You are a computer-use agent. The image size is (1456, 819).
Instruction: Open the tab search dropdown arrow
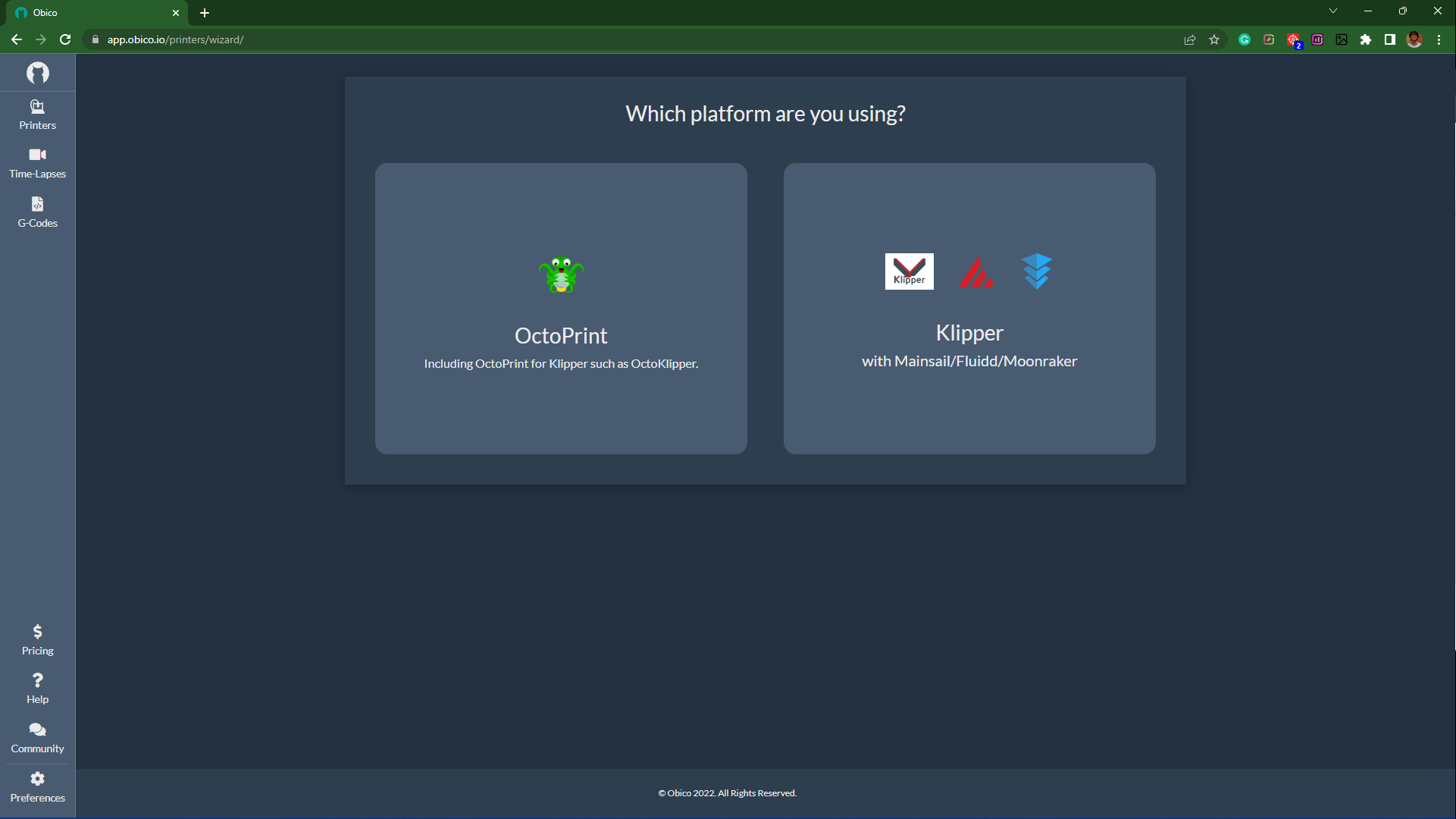click(x=1333, y=11)
